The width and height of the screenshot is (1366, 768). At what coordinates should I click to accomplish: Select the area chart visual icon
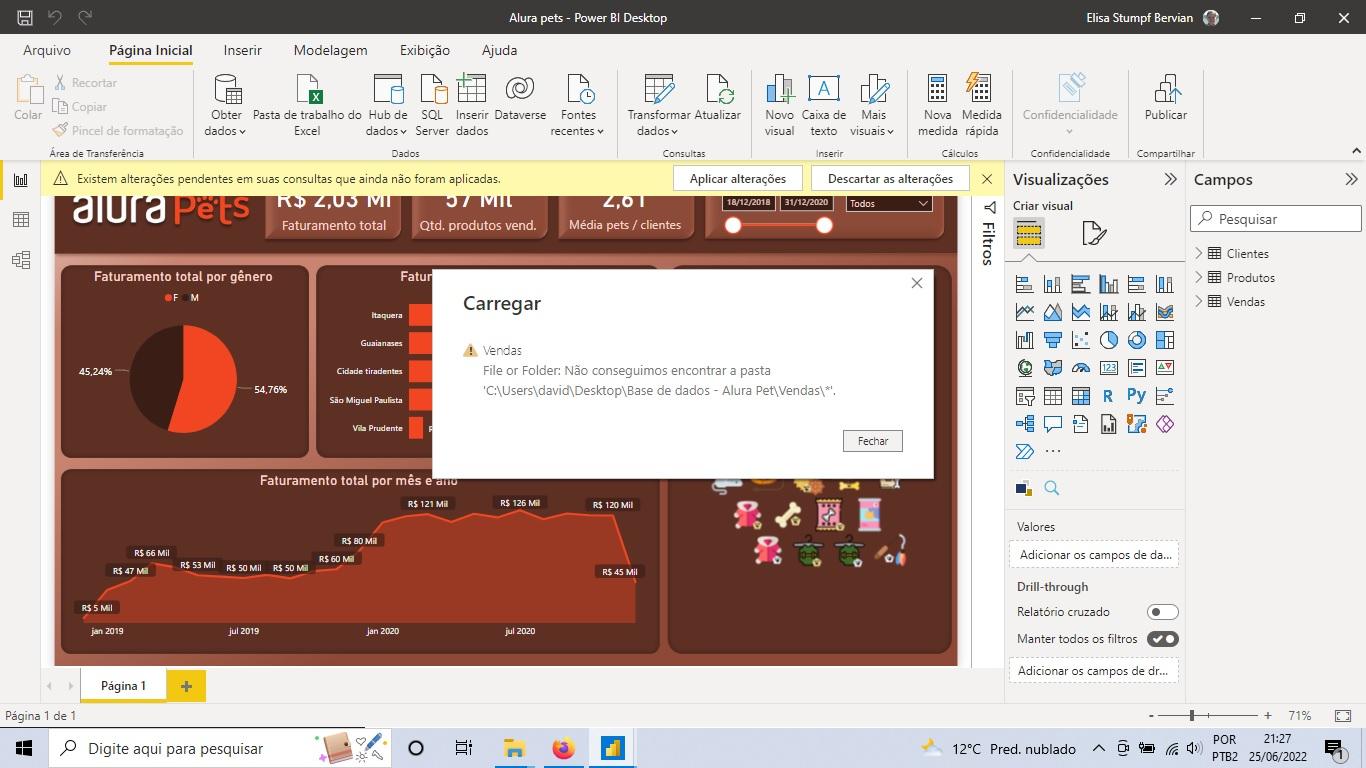point(1052,313)
